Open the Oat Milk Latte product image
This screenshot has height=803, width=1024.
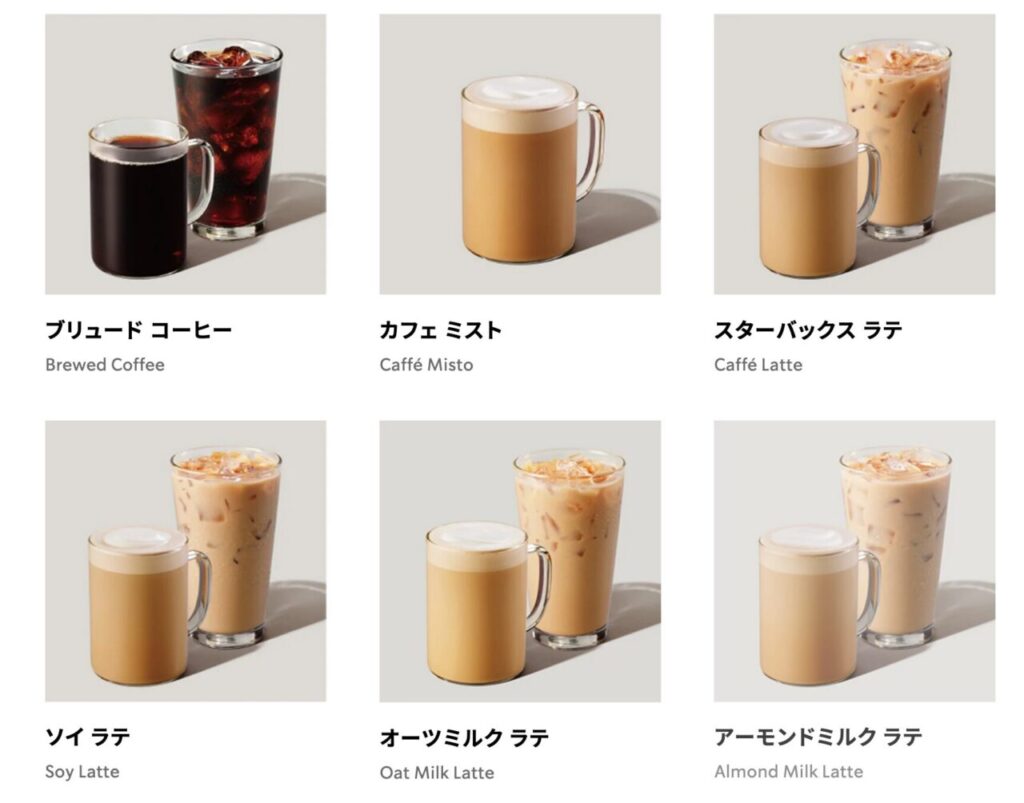click(520, 561)
